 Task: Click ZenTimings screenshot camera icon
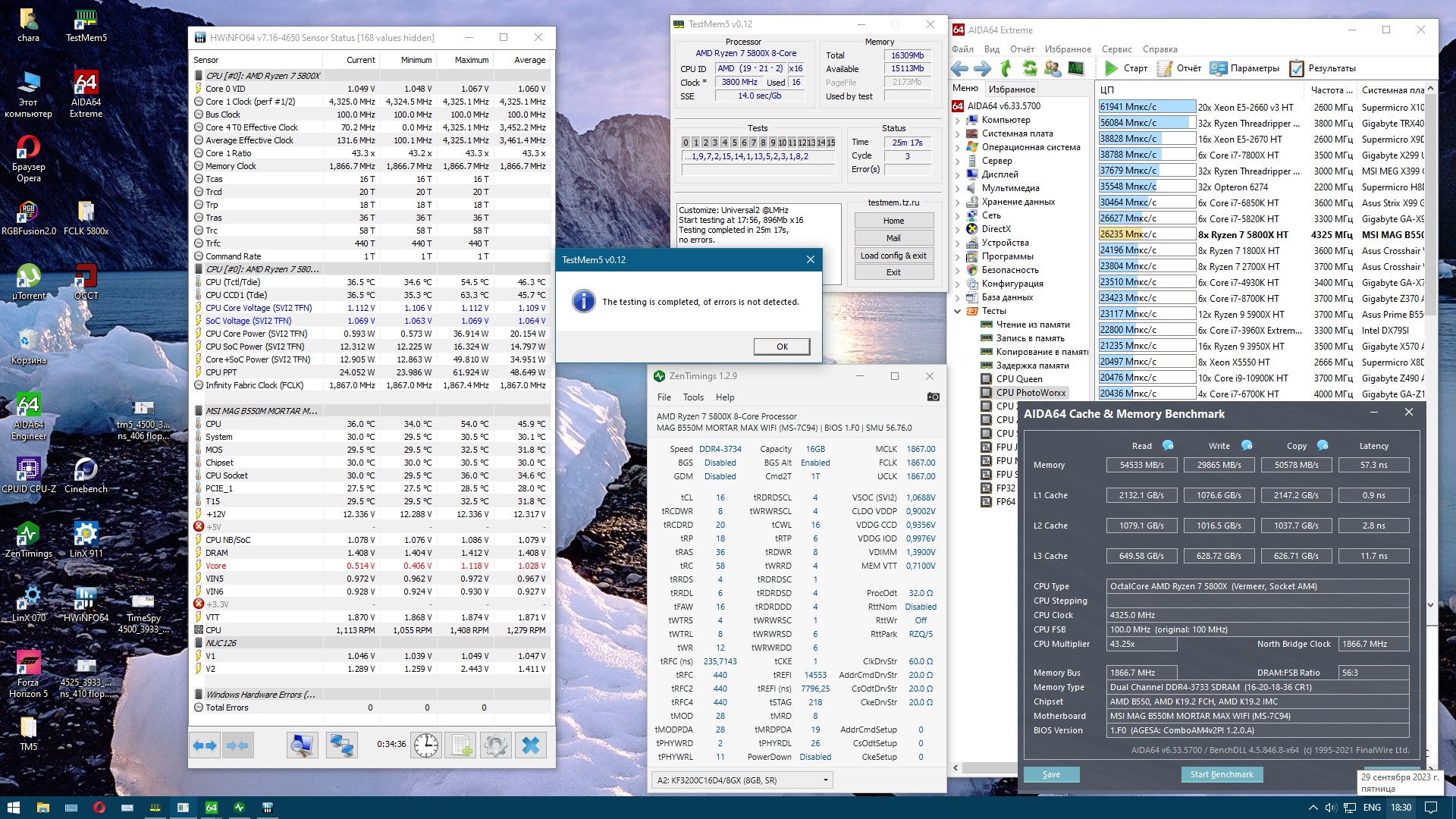933,397
